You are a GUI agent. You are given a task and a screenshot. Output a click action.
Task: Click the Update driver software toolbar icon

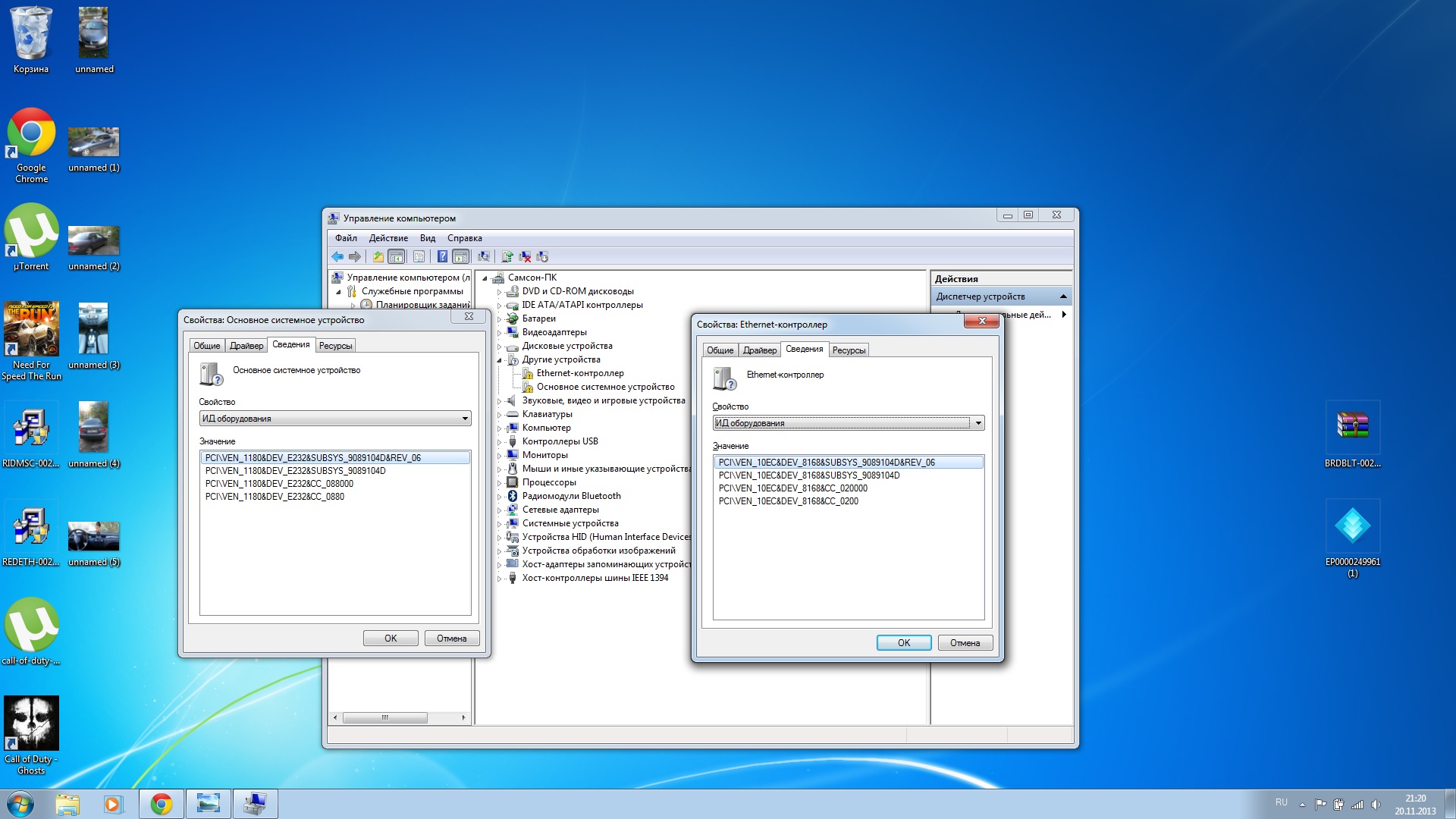click(x=507, y=256)
